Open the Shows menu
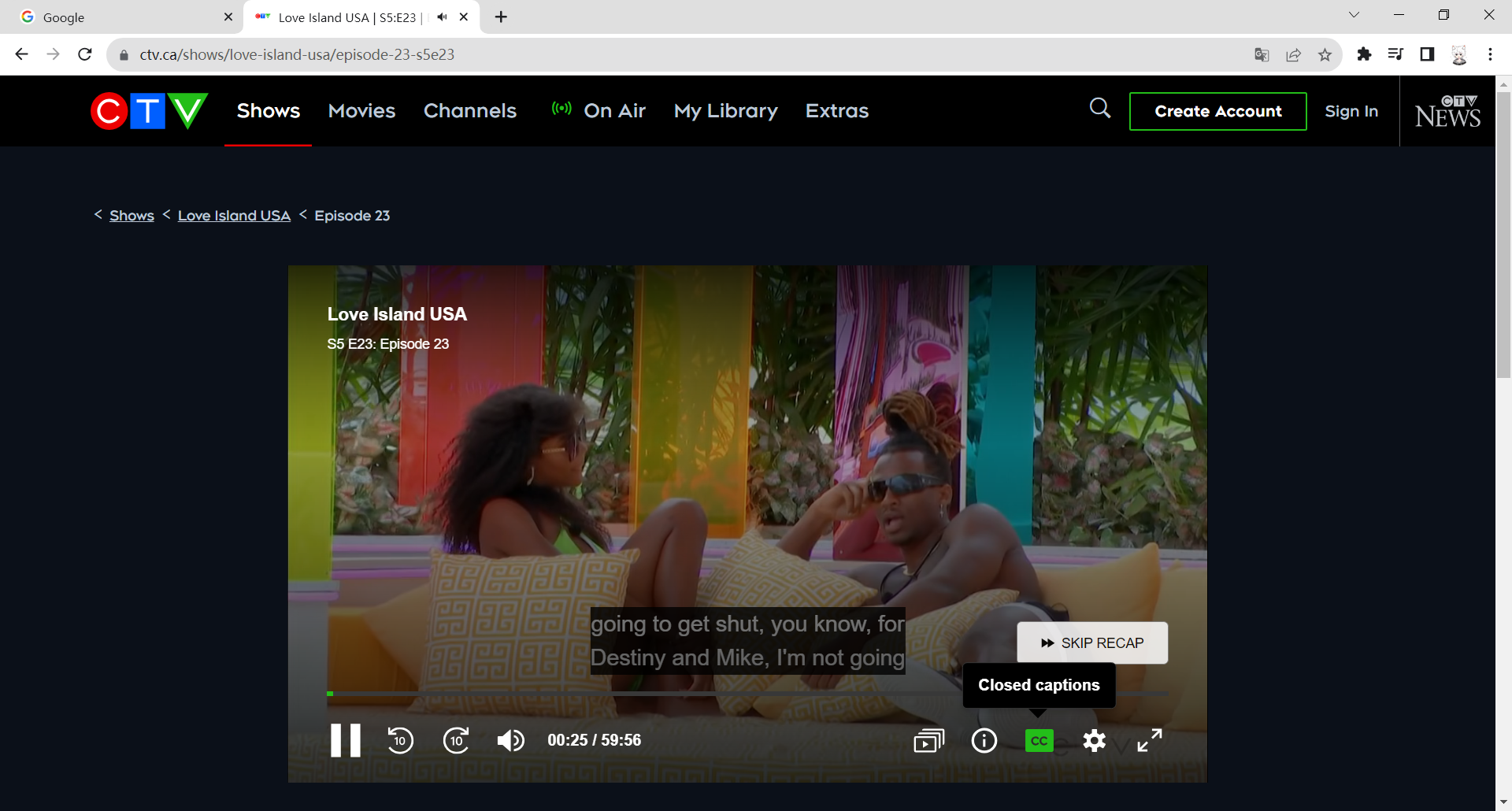 269,111
